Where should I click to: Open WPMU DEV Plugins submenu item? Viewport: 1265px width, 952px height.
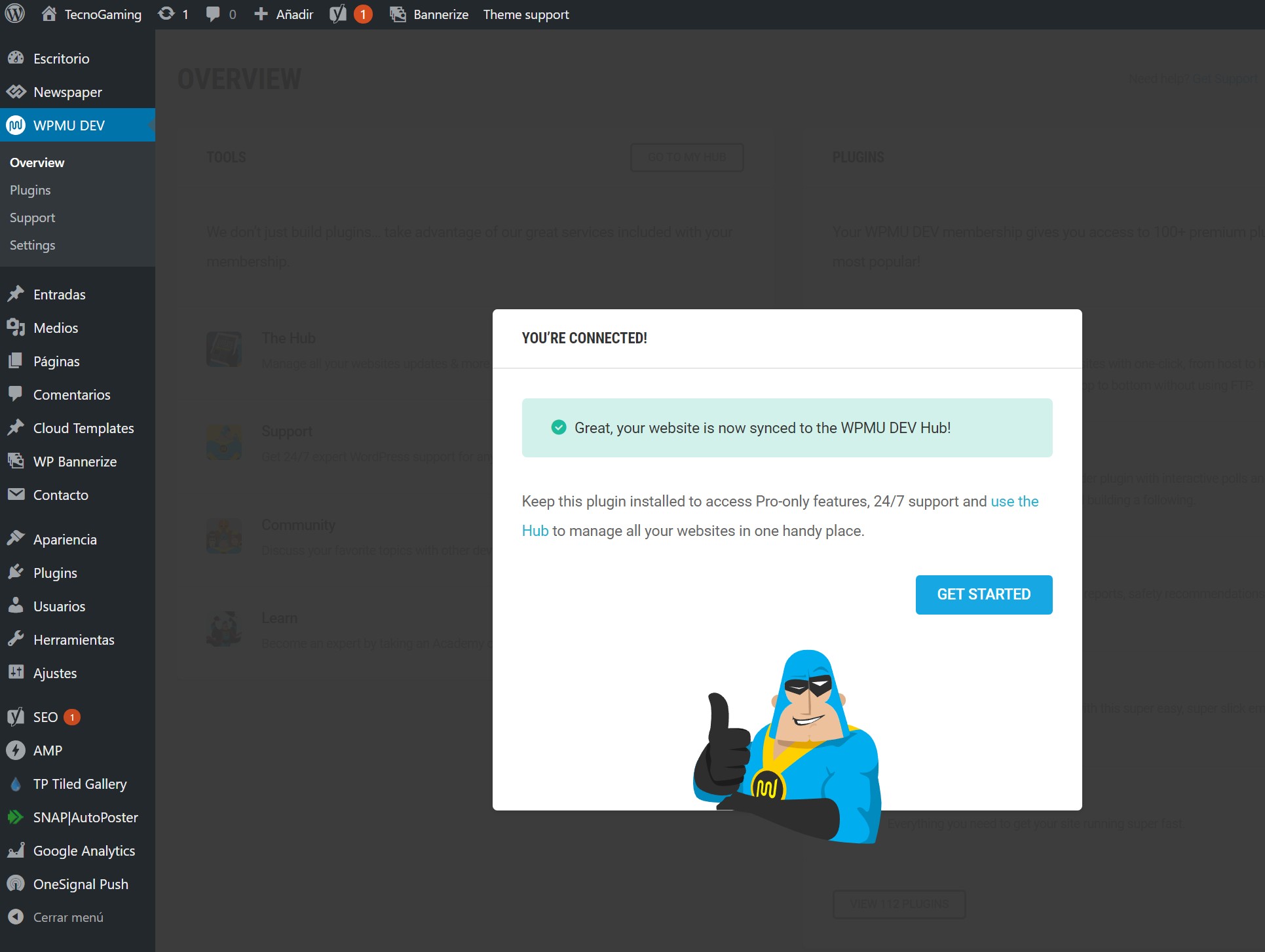30,190
